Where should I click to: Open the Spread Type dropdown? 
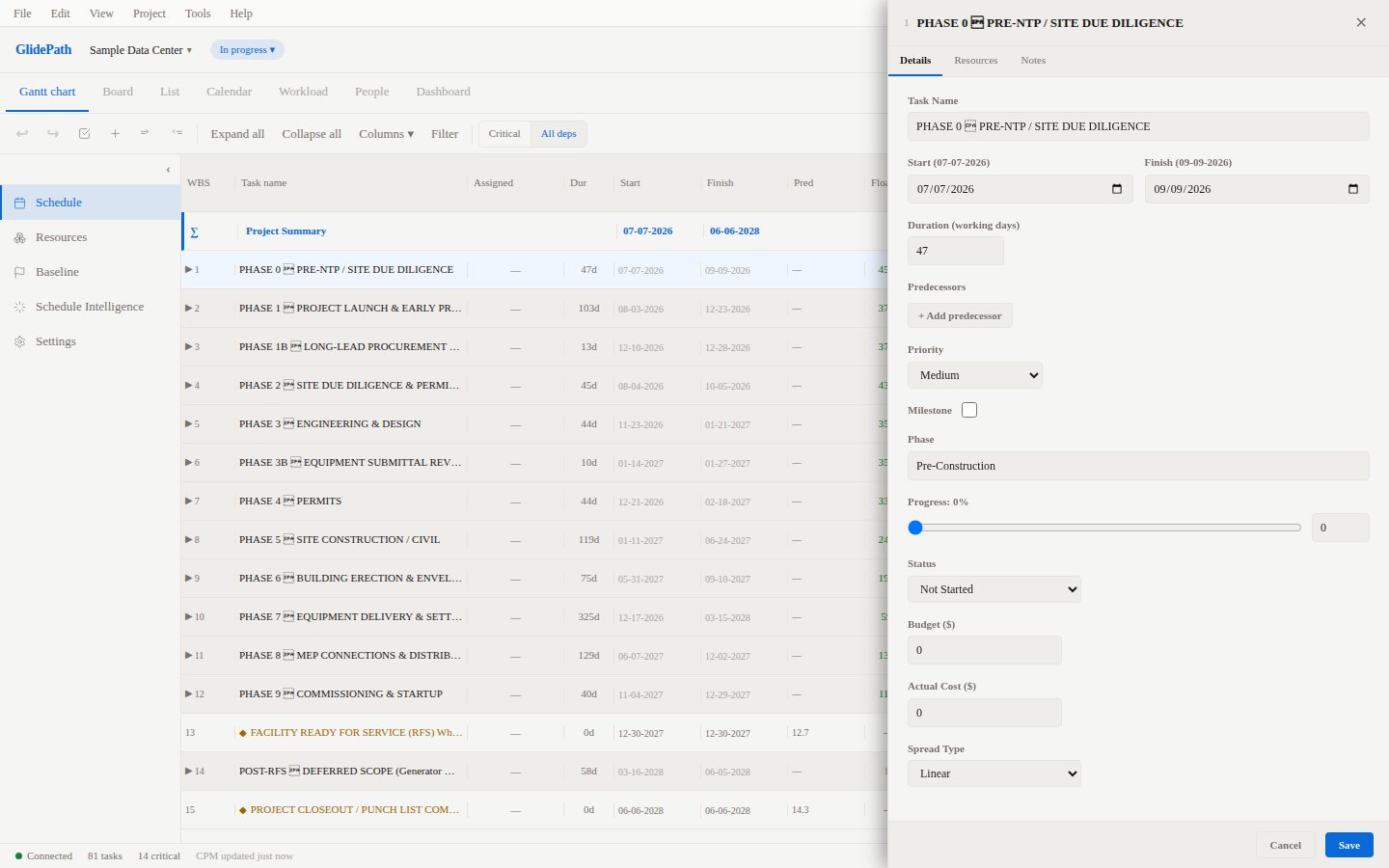pyautogui.click(x=994, y=773)
